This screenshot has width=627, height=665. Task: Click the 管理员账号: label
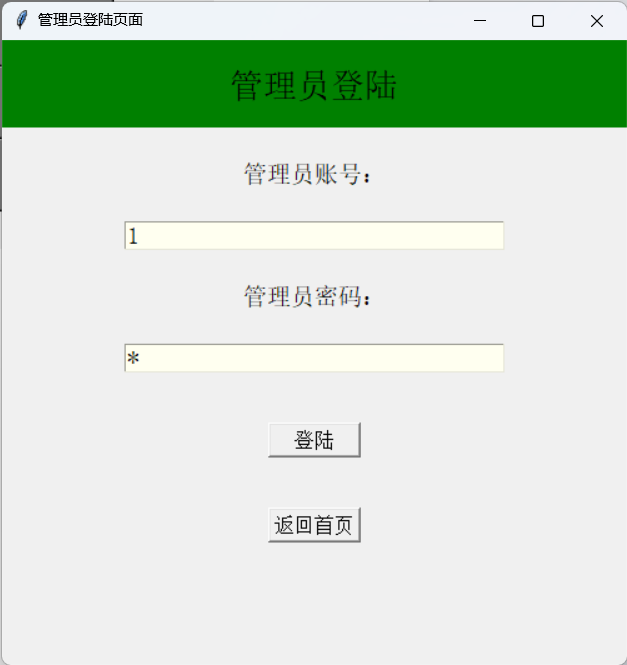click(x=308, y=174)
